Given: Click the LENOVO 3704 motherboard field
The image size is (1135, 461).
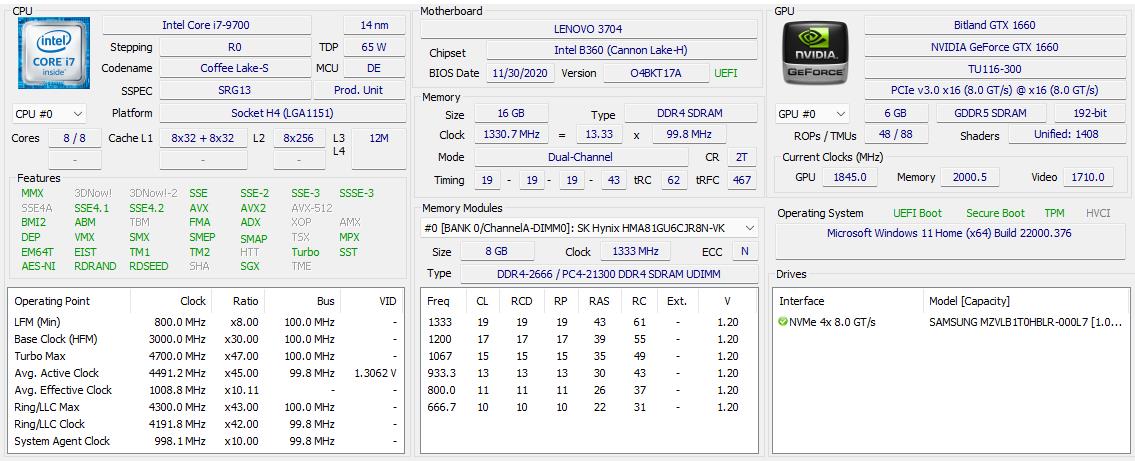Looking at the screenshot, I should (x=588, y=29).
